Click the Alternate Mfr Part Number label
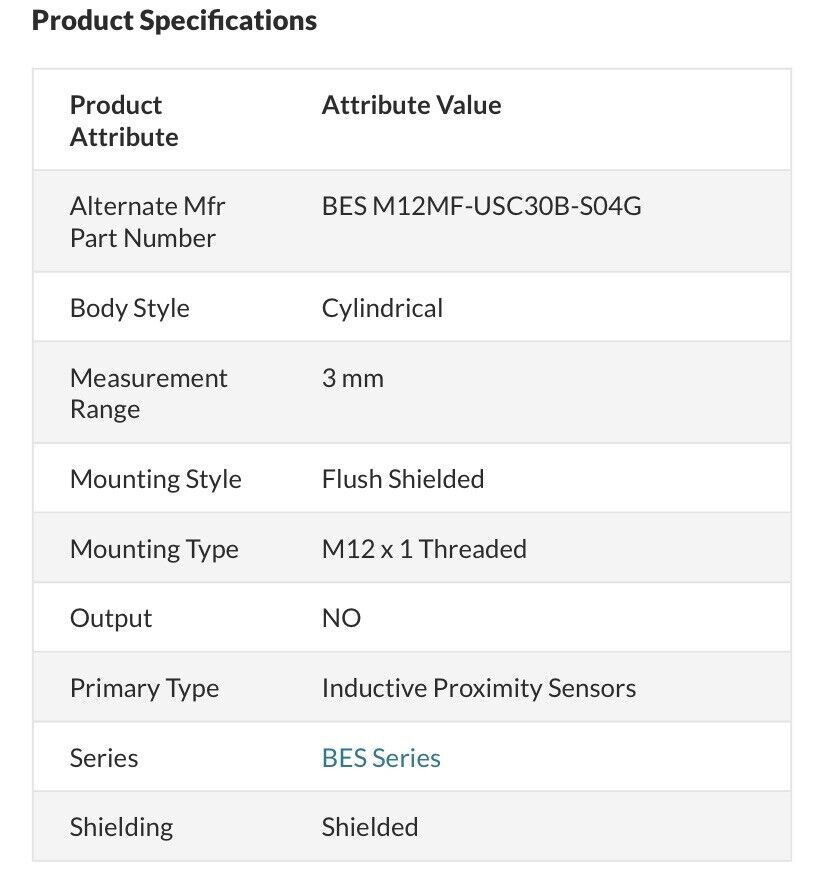Screen dimensions: 828x894 (x=148, y=222)
